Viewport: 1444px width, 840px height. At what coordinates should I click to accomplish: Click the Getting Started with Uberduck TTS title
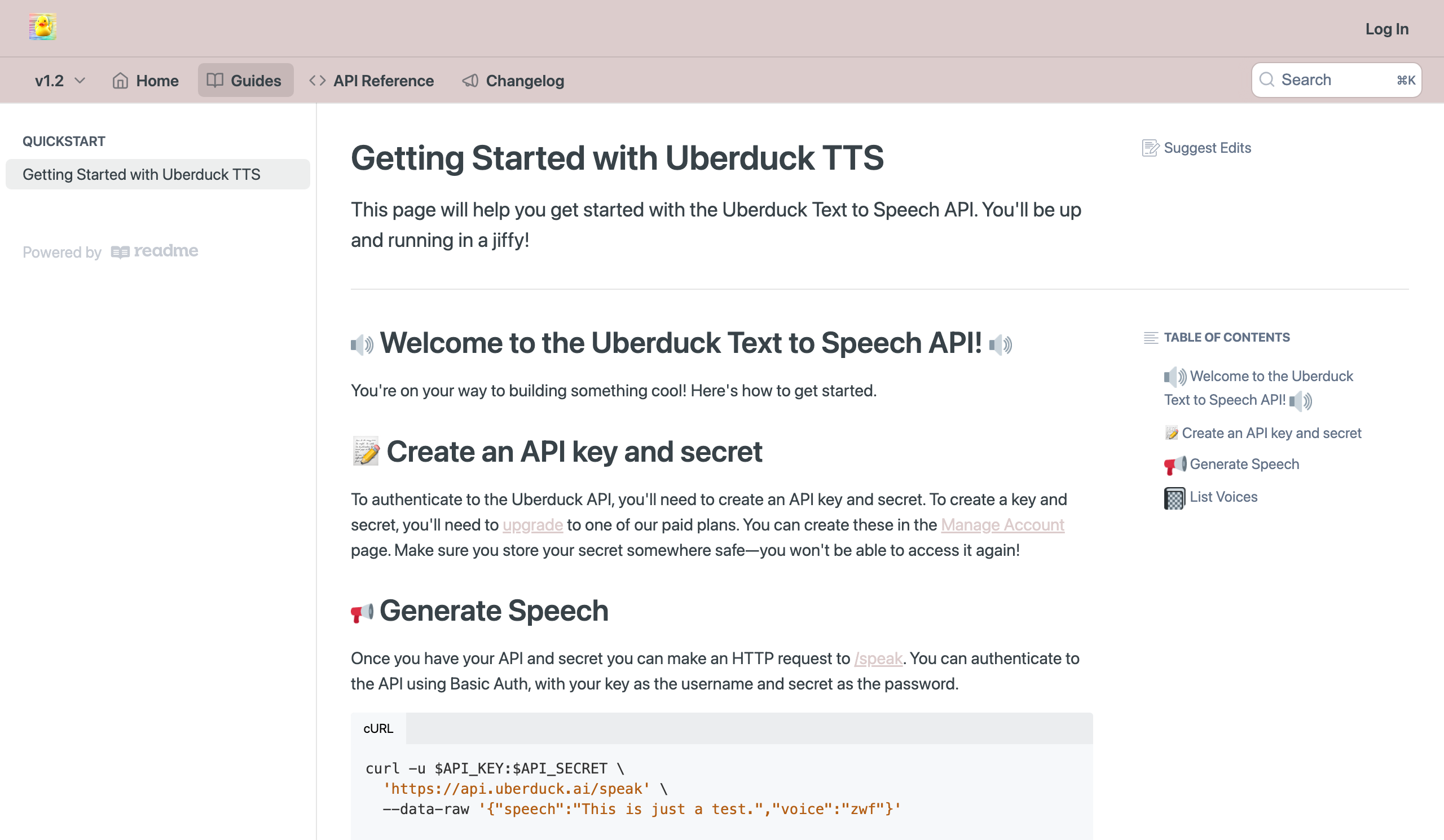[x=617, y=158]
